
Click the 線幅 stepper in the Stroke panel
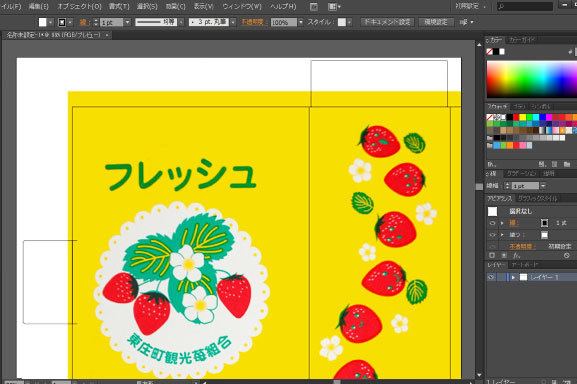pyautogui.click(x=507, y=186)
